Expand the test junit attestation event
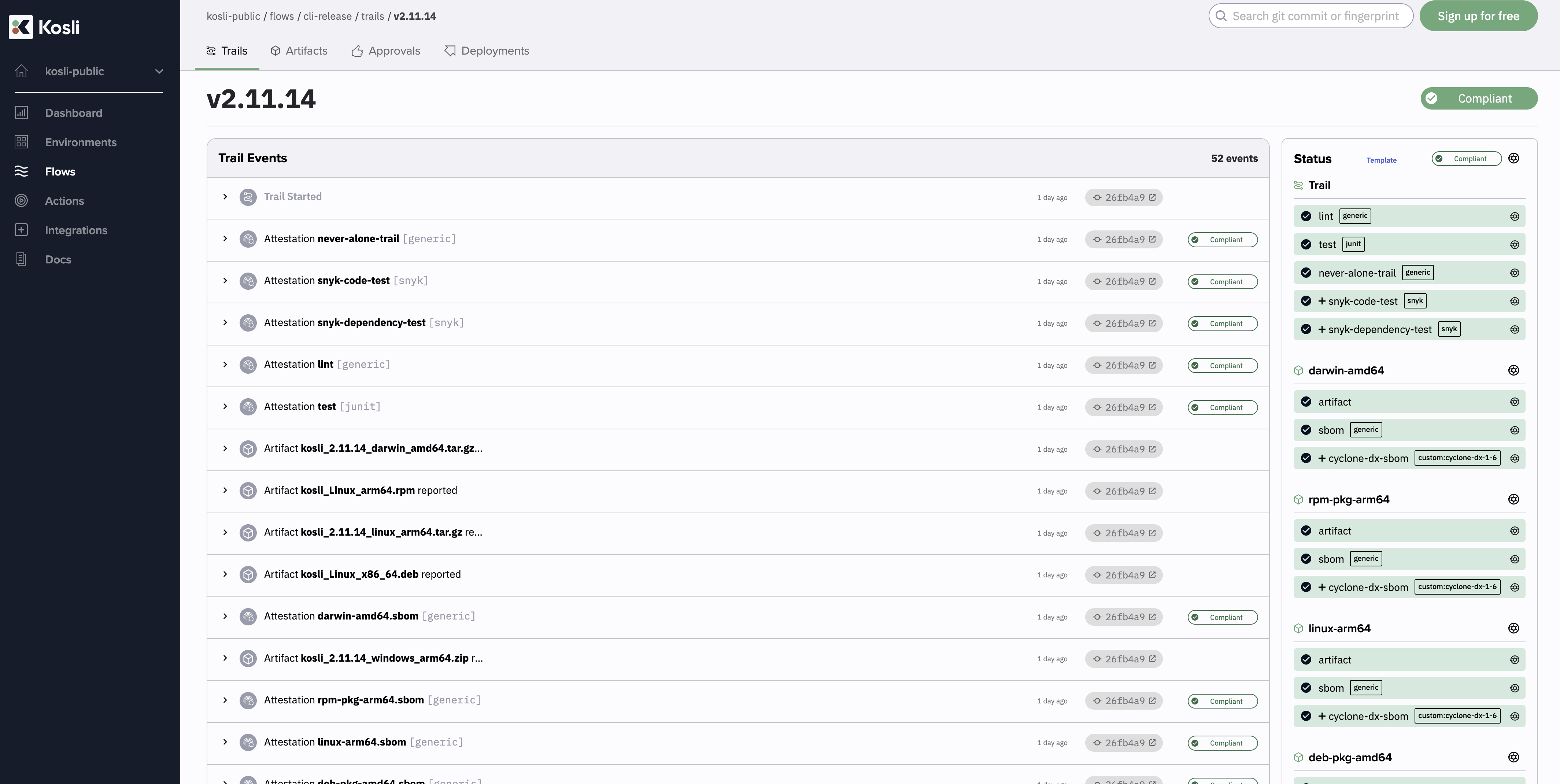The image size is (1560, 784). (225, 406)
